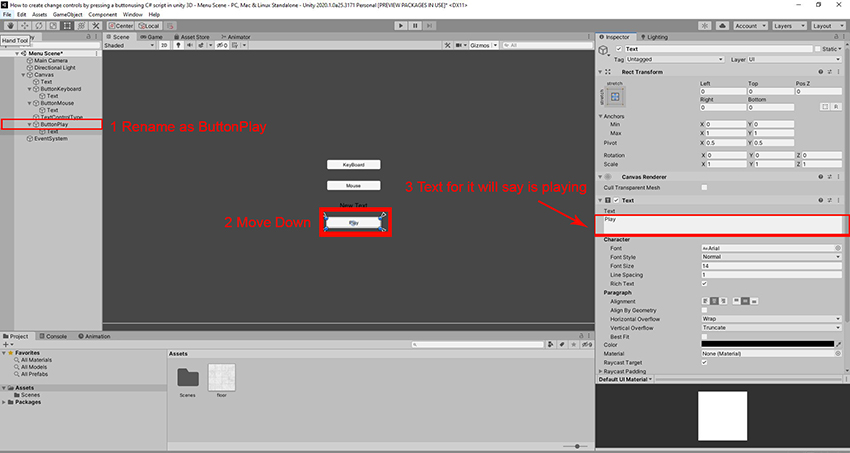Open the GameObject menu
The width and height of the screenshot is (850, 453).
click(x=67, y=15)
